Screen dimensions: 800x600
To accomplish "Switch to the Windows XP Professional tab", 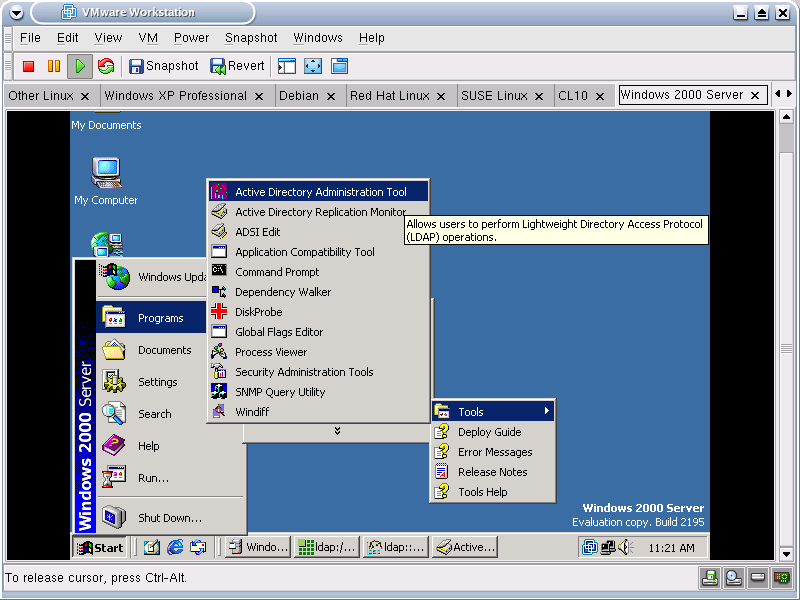I will [x=176, y=96].
